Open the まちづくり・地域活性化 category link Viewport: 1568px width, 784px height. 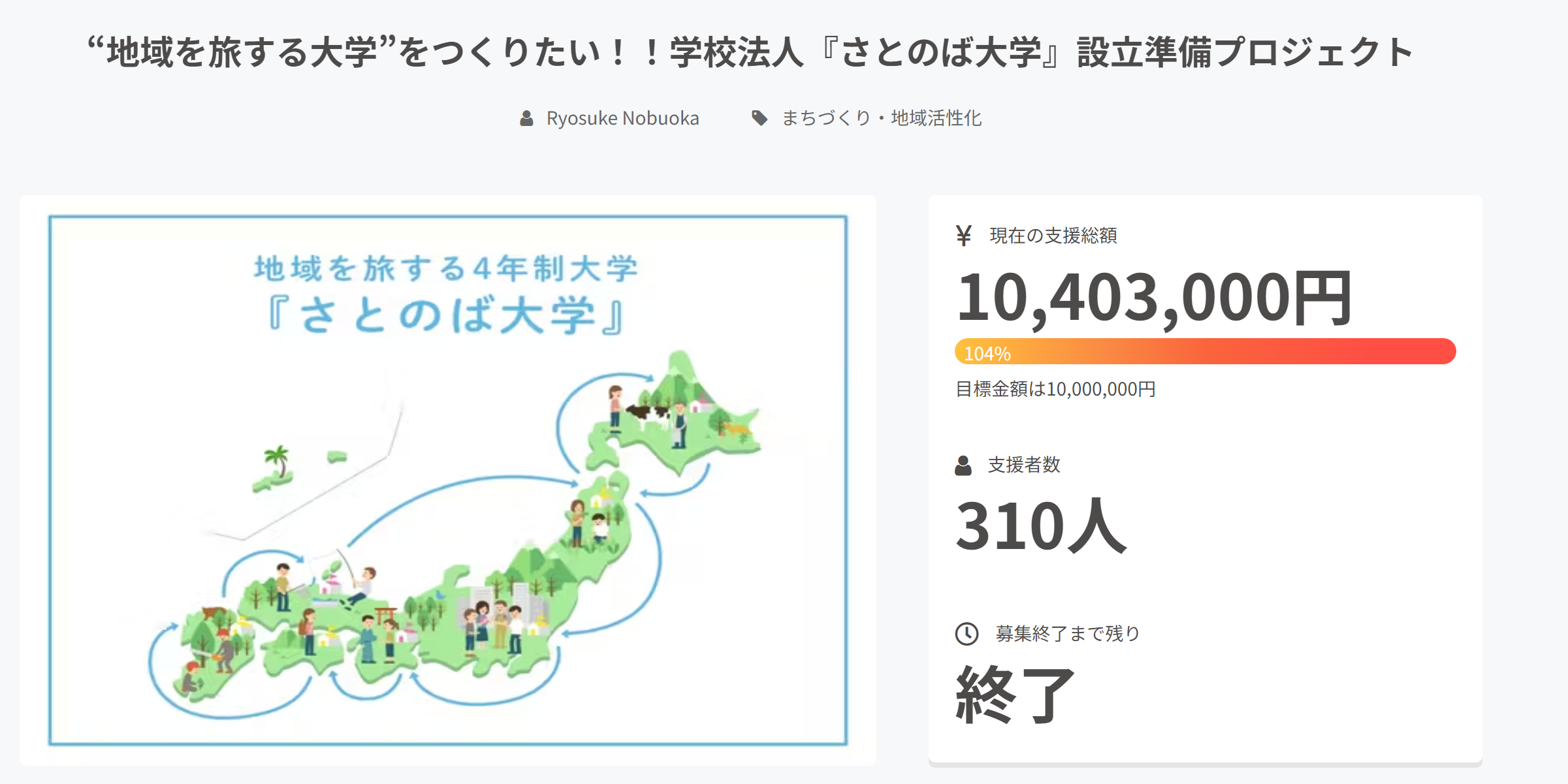(x=881, y=118)
